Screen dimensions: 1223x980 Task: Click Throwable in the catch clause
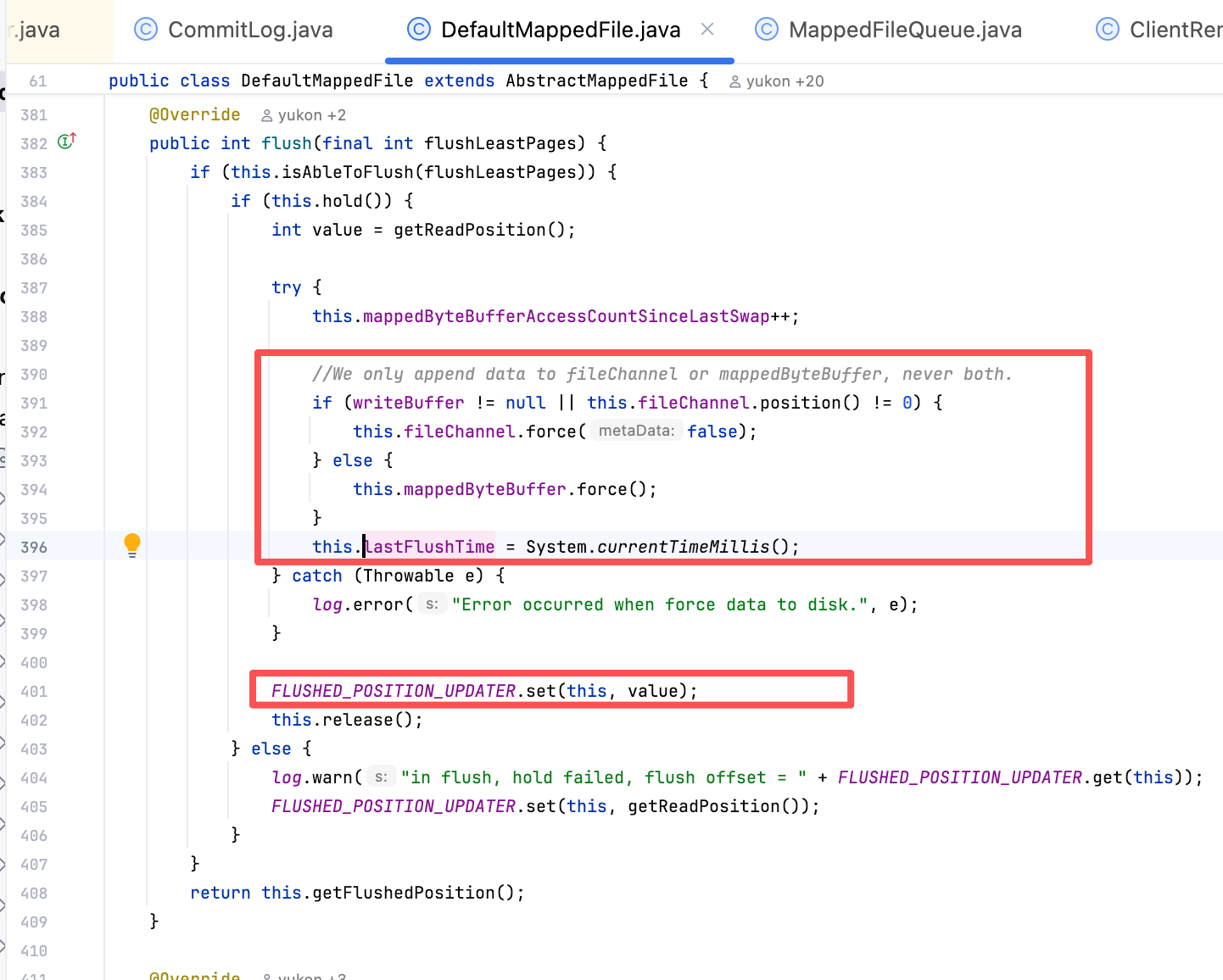coord(409,576)
